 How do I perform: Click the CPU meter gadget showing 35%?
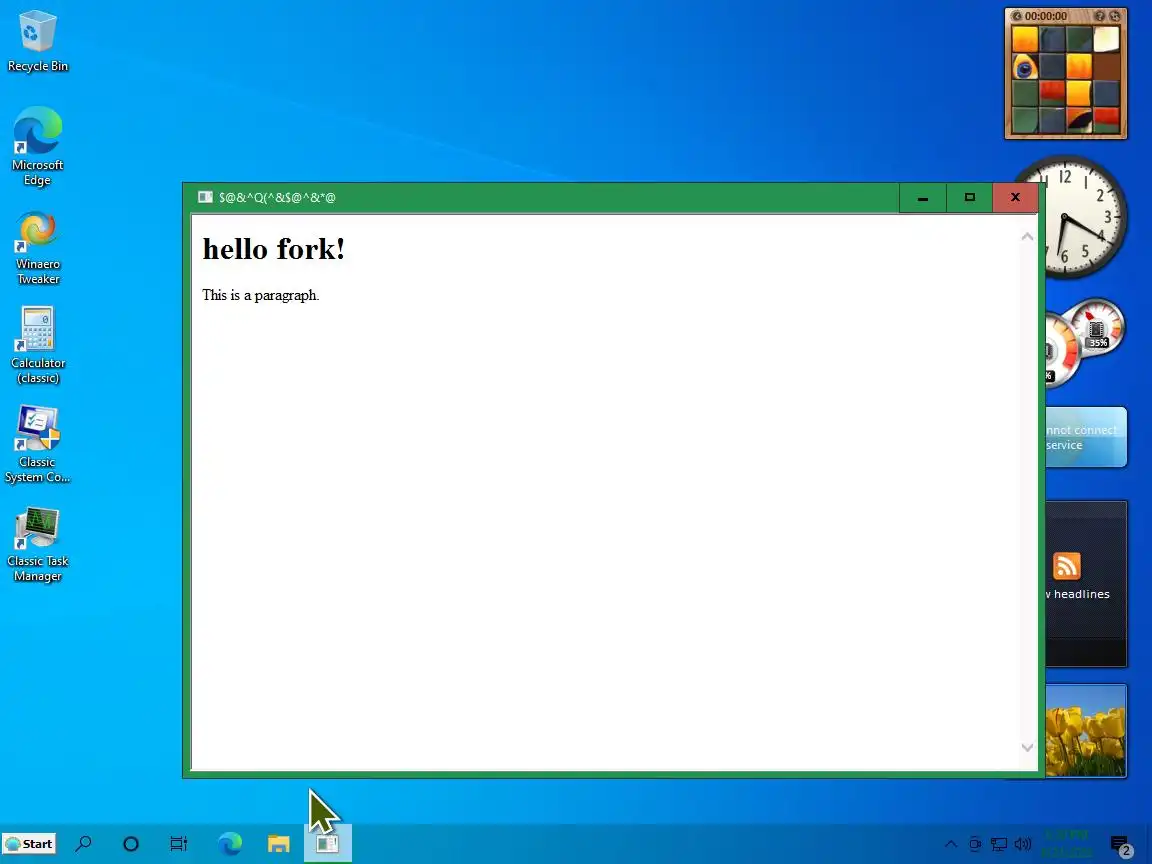[x=1097, y=327]
